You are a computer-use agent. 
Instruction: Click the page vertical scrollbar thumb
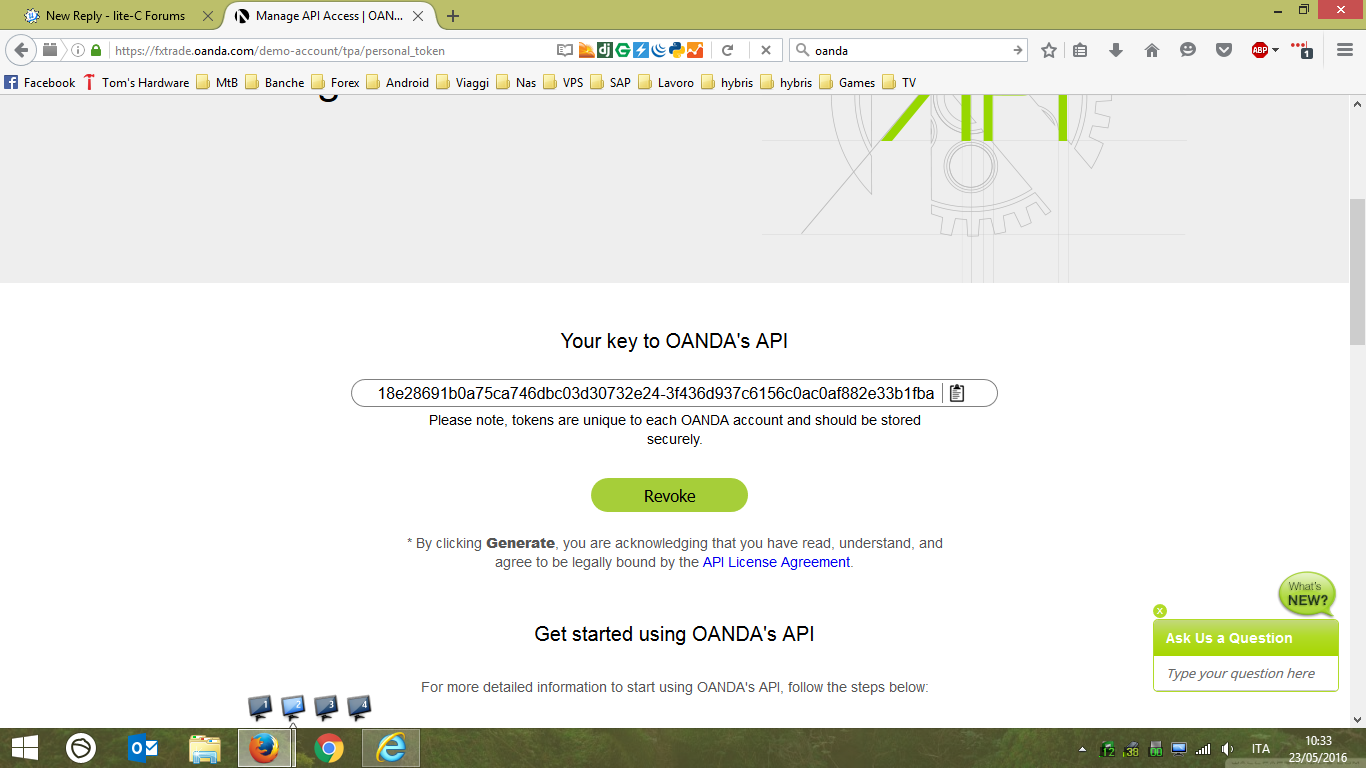[1357, 270]
